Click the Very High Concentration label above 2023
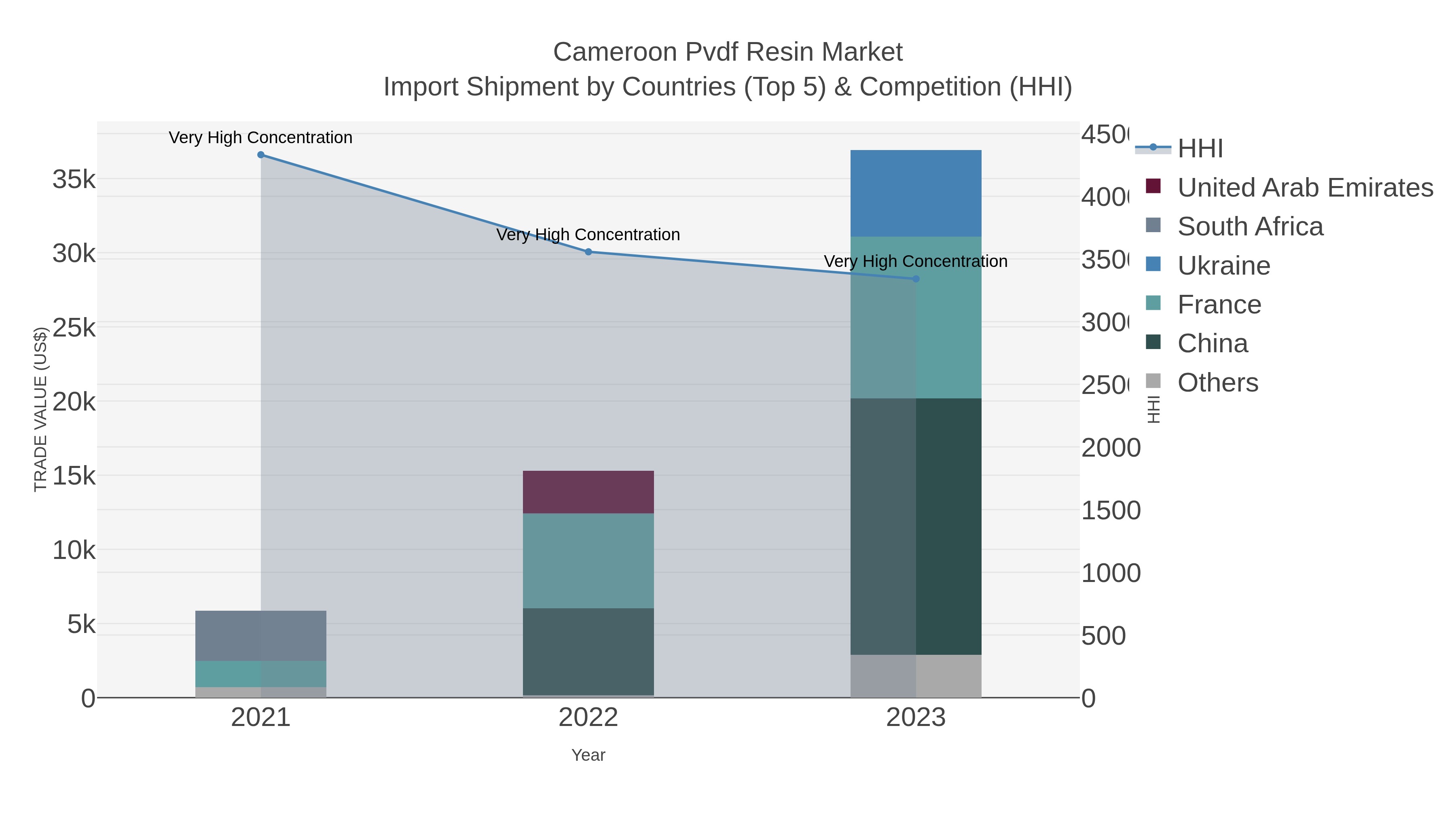Screen dimensions: 1456x819 click(x=916, y=261)
